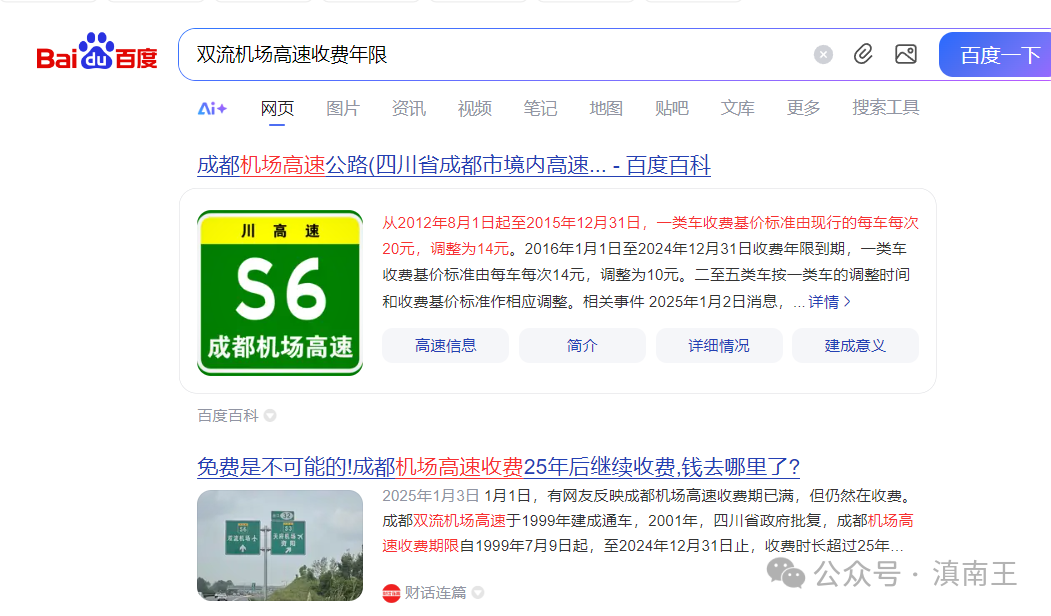Click the 简介 button
The width and height of the screenshot is (1051, 616).
582,346
